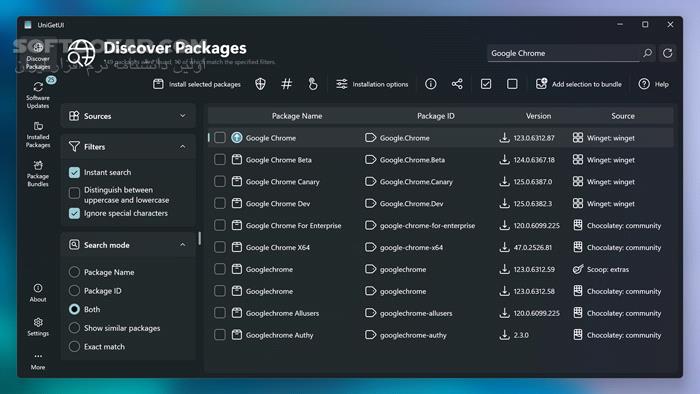This screenshot has height=394, width=700.
Task: Go to Installed Packages sidebar item
Action: click(38, 134)
